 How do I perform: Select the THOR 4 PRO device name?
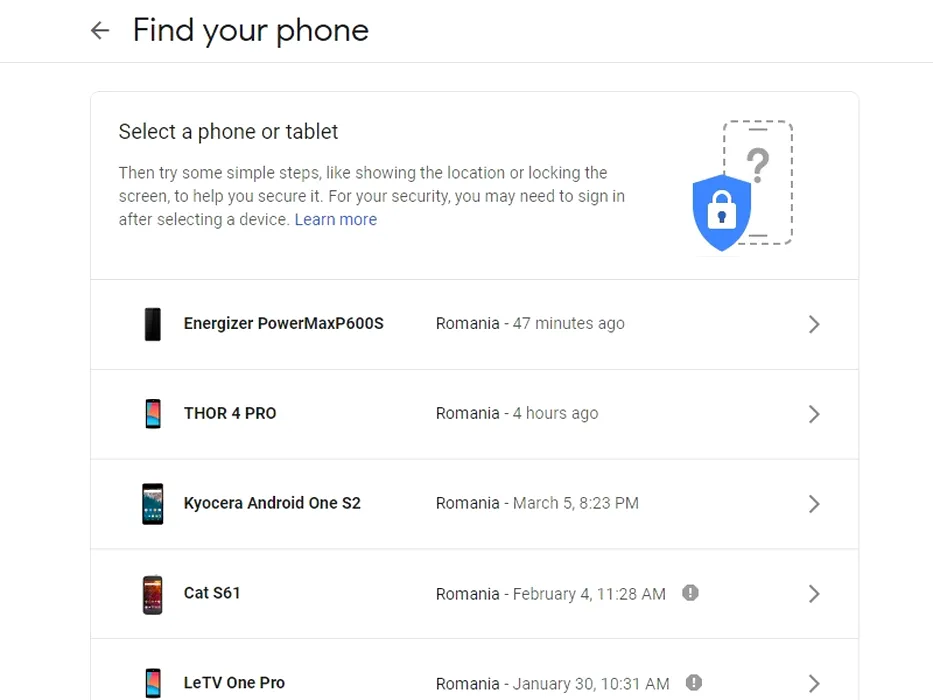pyautogui.click(x=230, y=413)
